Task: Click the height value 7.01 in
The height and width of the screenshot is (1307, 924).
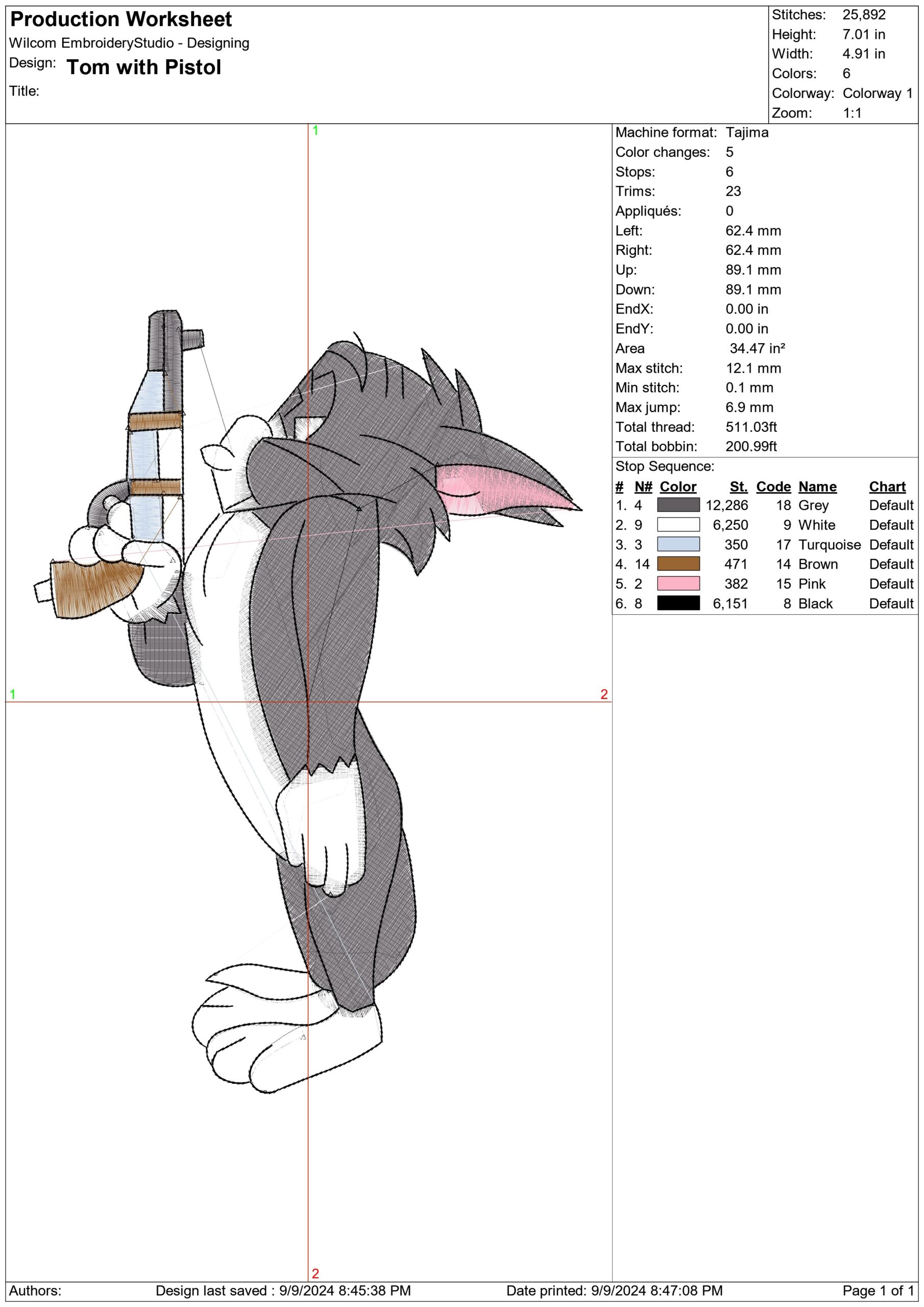Action: [864, 34]
